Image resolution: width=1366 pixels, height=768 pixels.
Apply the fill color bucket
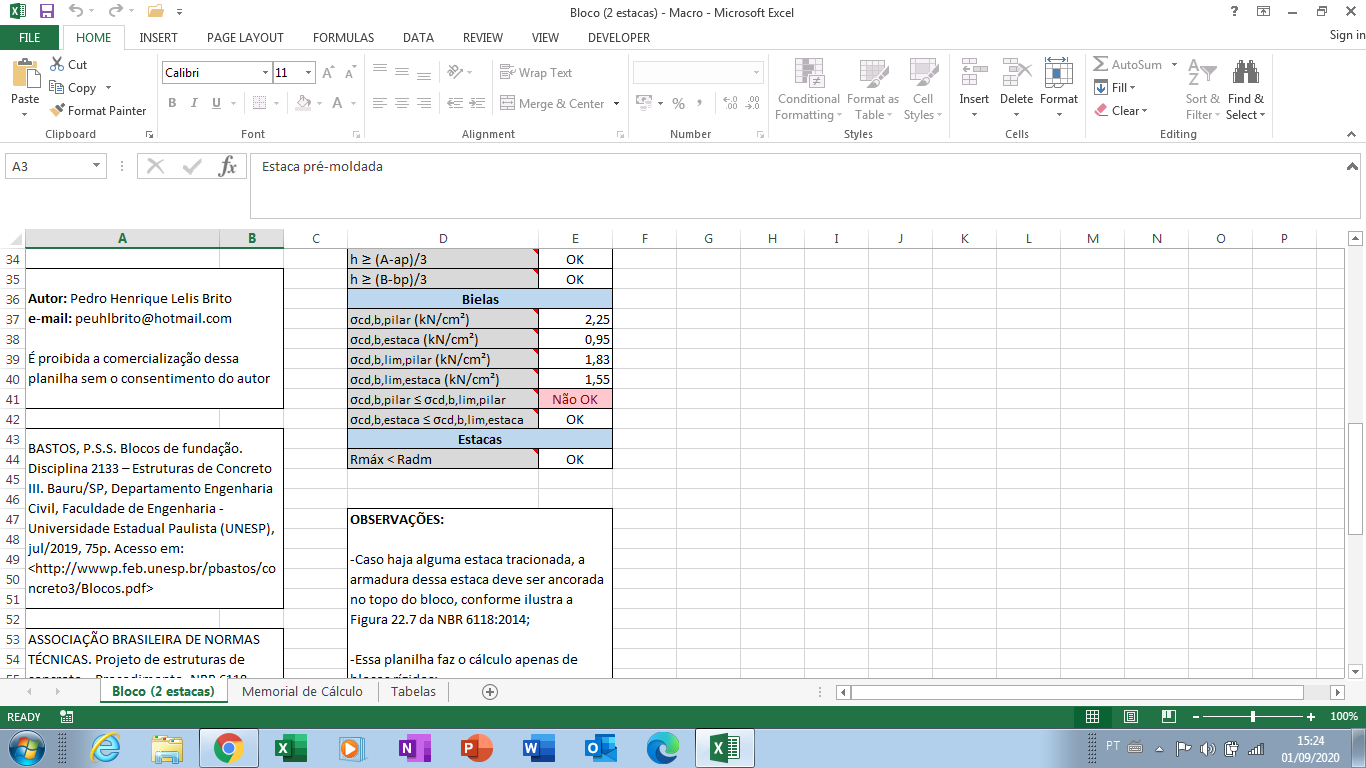pos(304,103)
